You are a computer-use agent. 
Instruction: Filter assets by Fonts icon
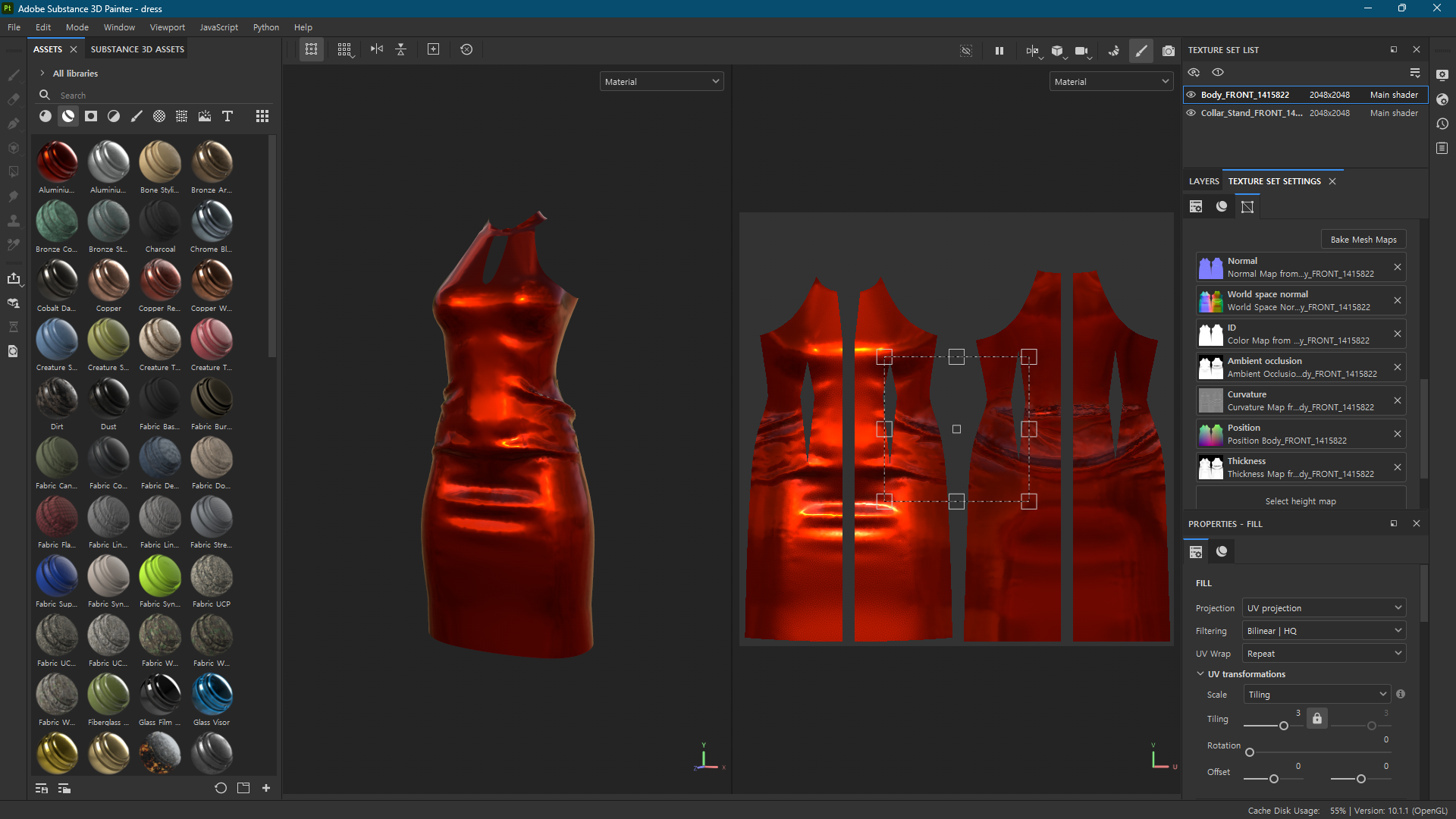227,116
